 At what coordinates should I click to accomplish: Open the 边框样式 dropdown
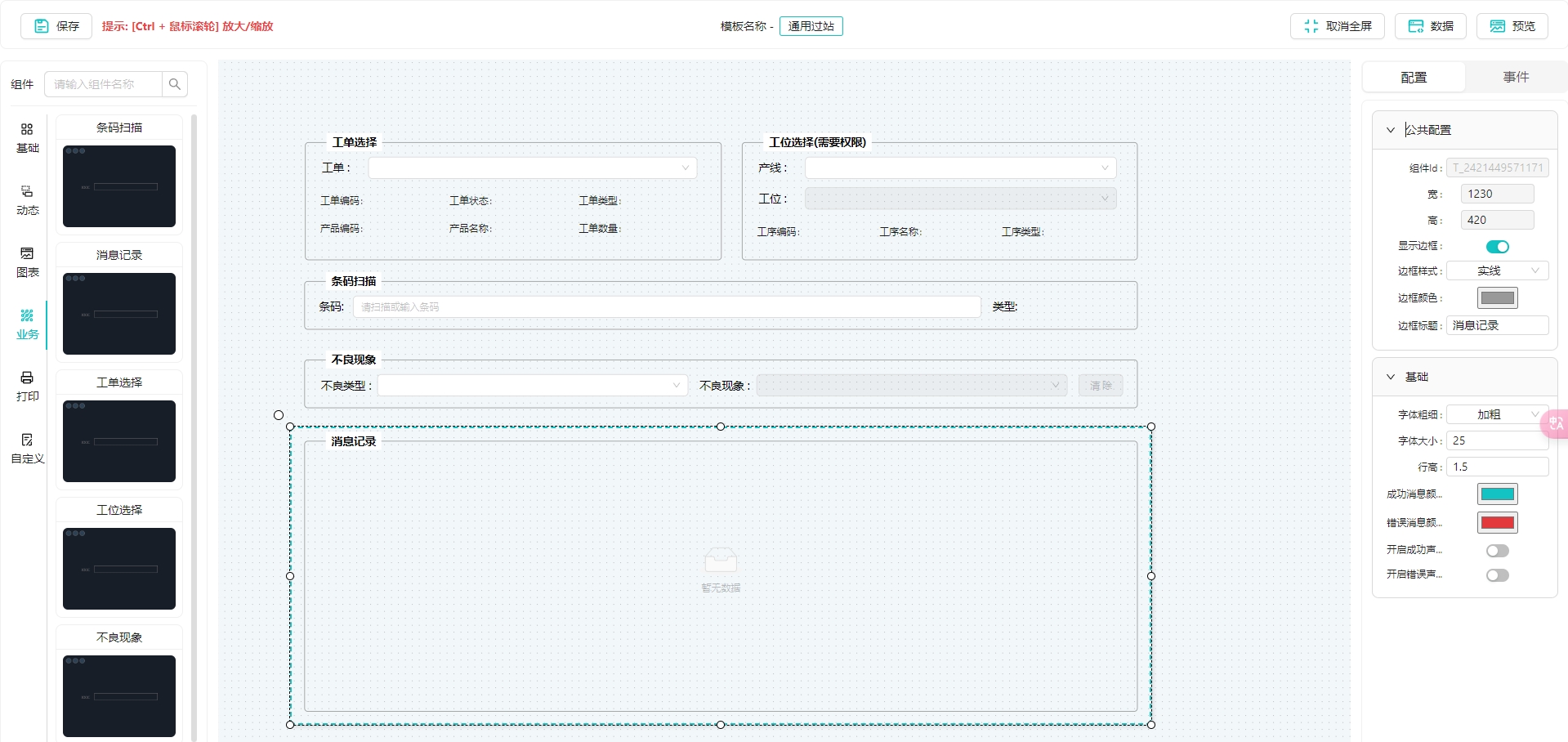coord(1498,270)
